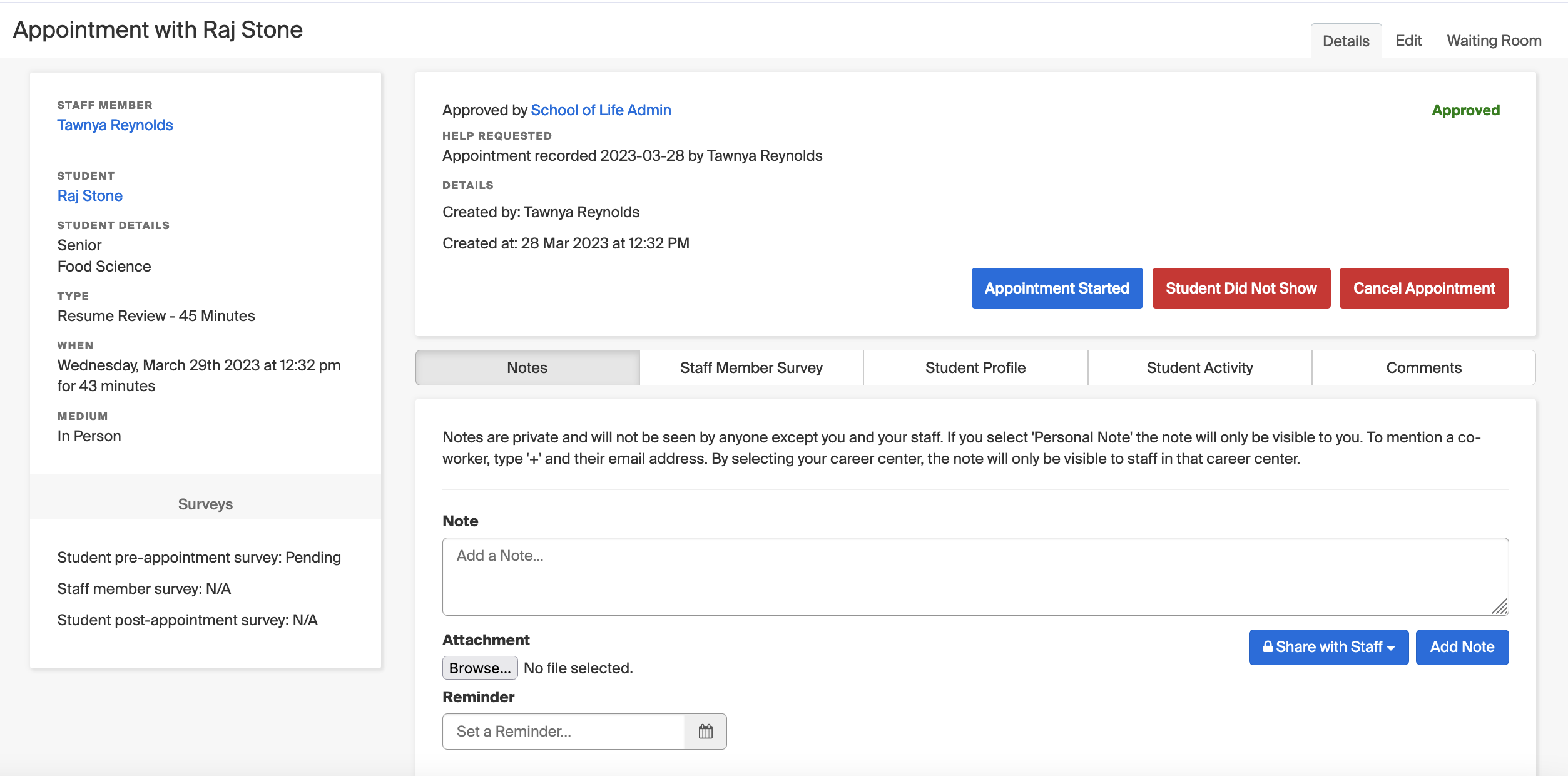
Task: Click the Add Note button
Action: [1462, 647]
